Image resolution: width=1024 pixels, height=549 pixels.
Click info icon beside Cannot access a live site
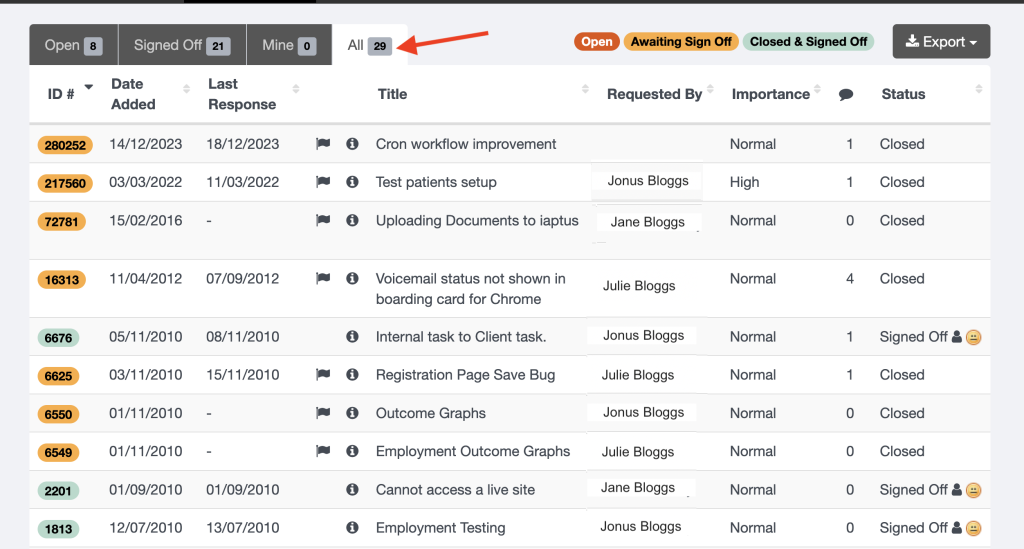pyautogui.click(x=352, y=490)
